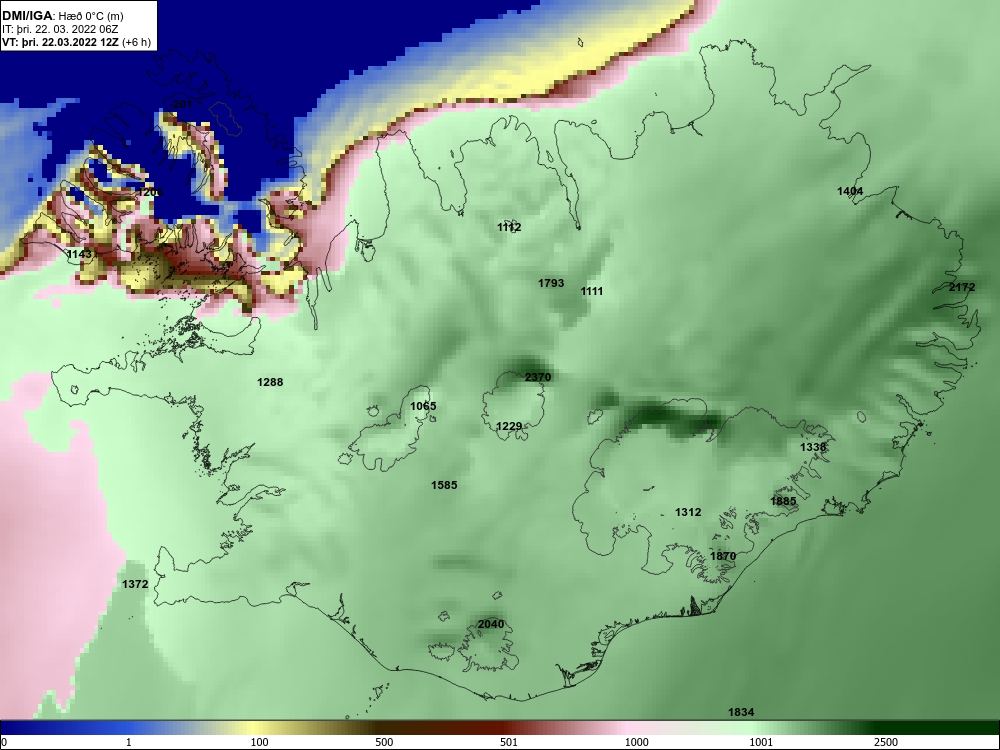Viewport: 1000px width, 750px height.
Task: Click the 1143 value in Westfjords
Action: [80, 254]
